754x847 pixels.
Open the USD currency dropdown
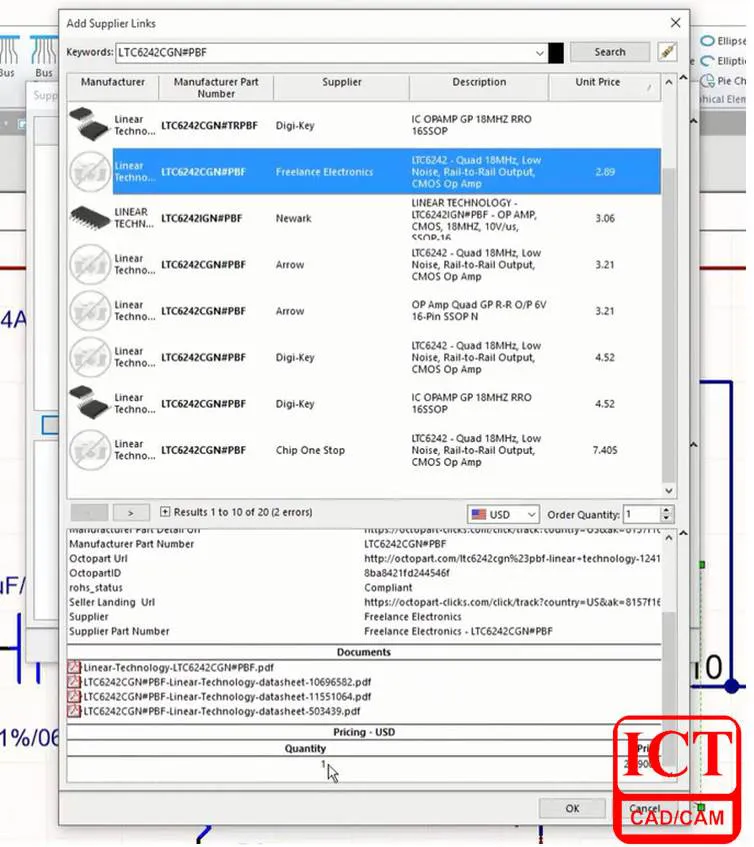coord(503,514)
